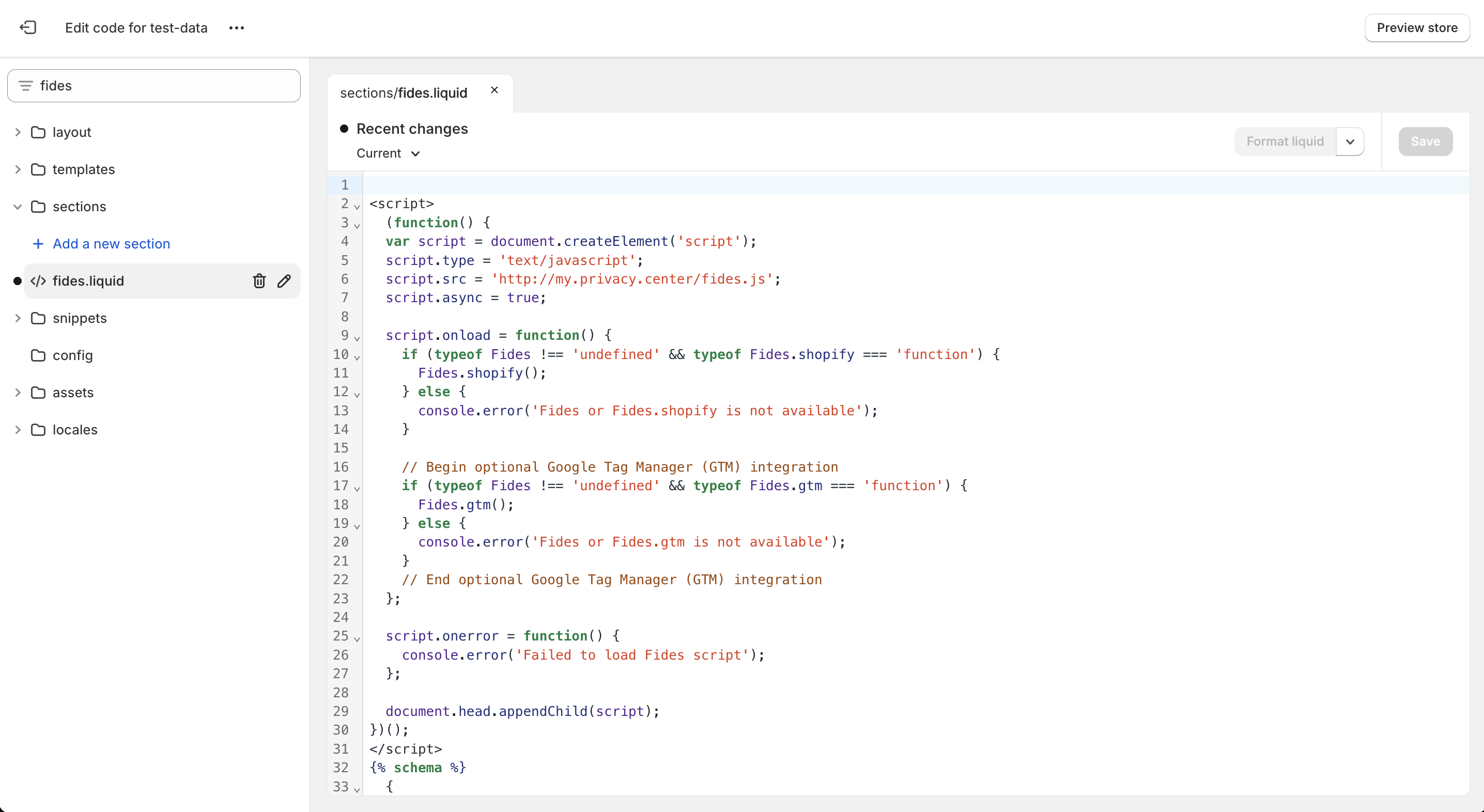
Task: Rename fides.liquid with the pencil icon
Action: pyautogui.click(x=284, y=281)
